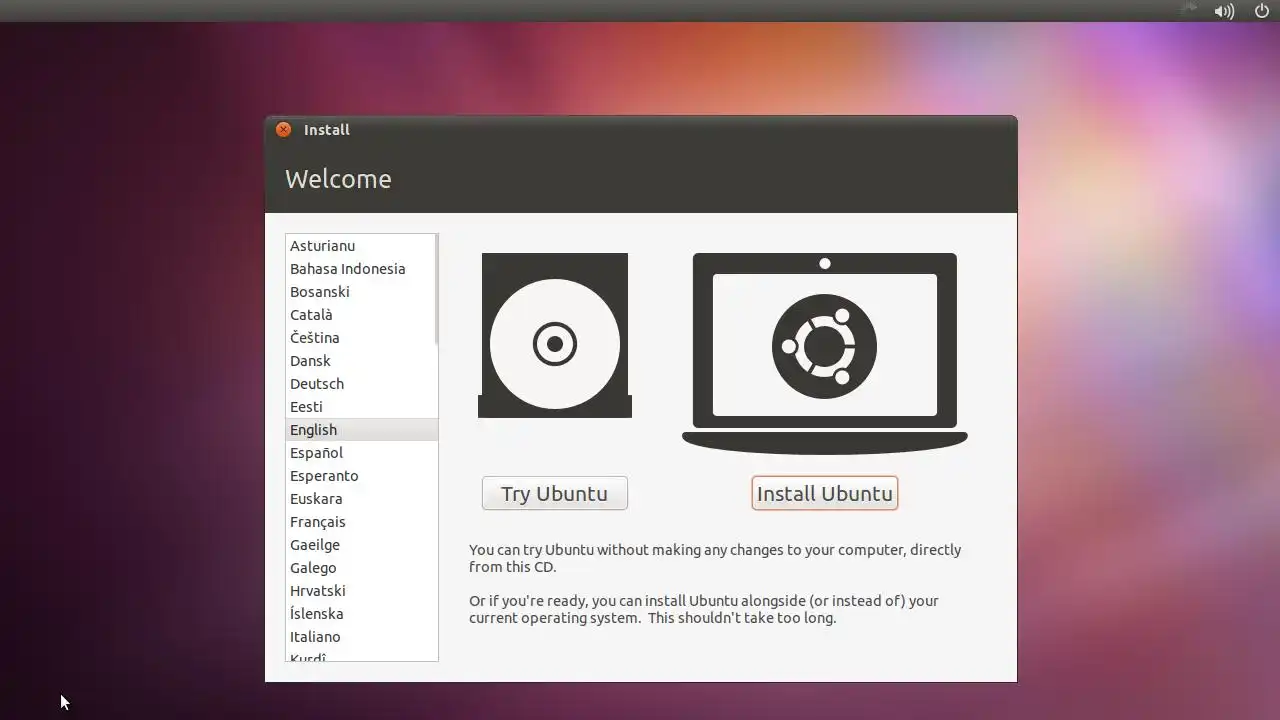Viewport: 1280px width, 720px height.
Task: Select Français language
Action: point(360,522)
